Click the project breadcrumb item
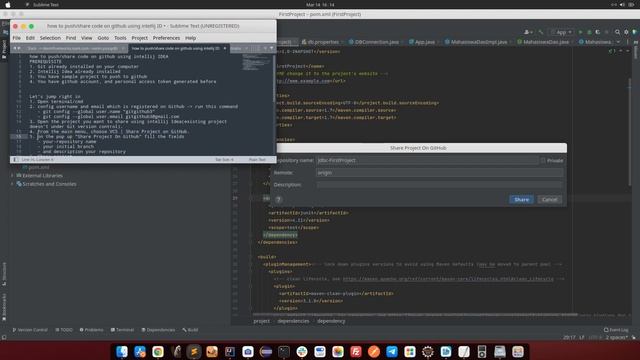The height and width of the screenshot is (360, 640). click(x=262, y=321)
